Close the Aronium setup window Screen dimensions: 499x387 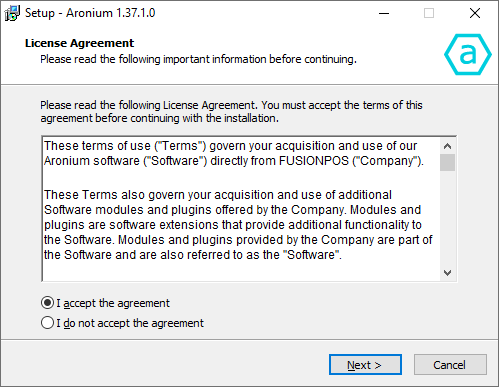(x=475, y=13)
